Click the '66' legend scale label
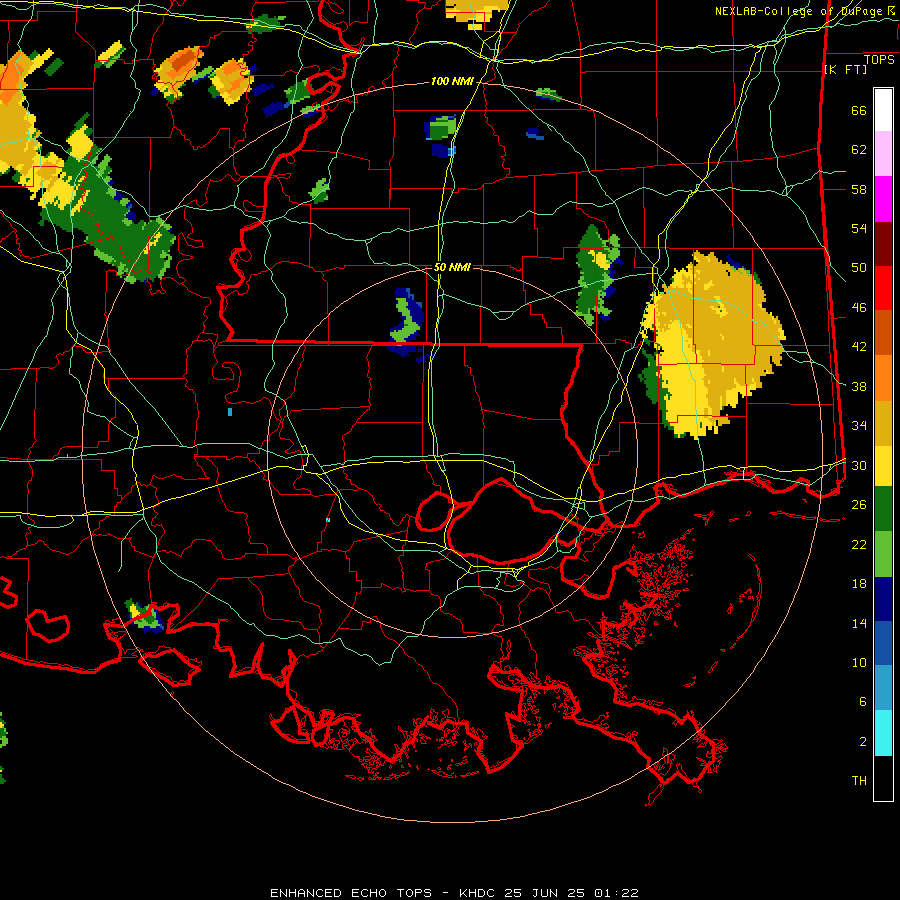 859,111
